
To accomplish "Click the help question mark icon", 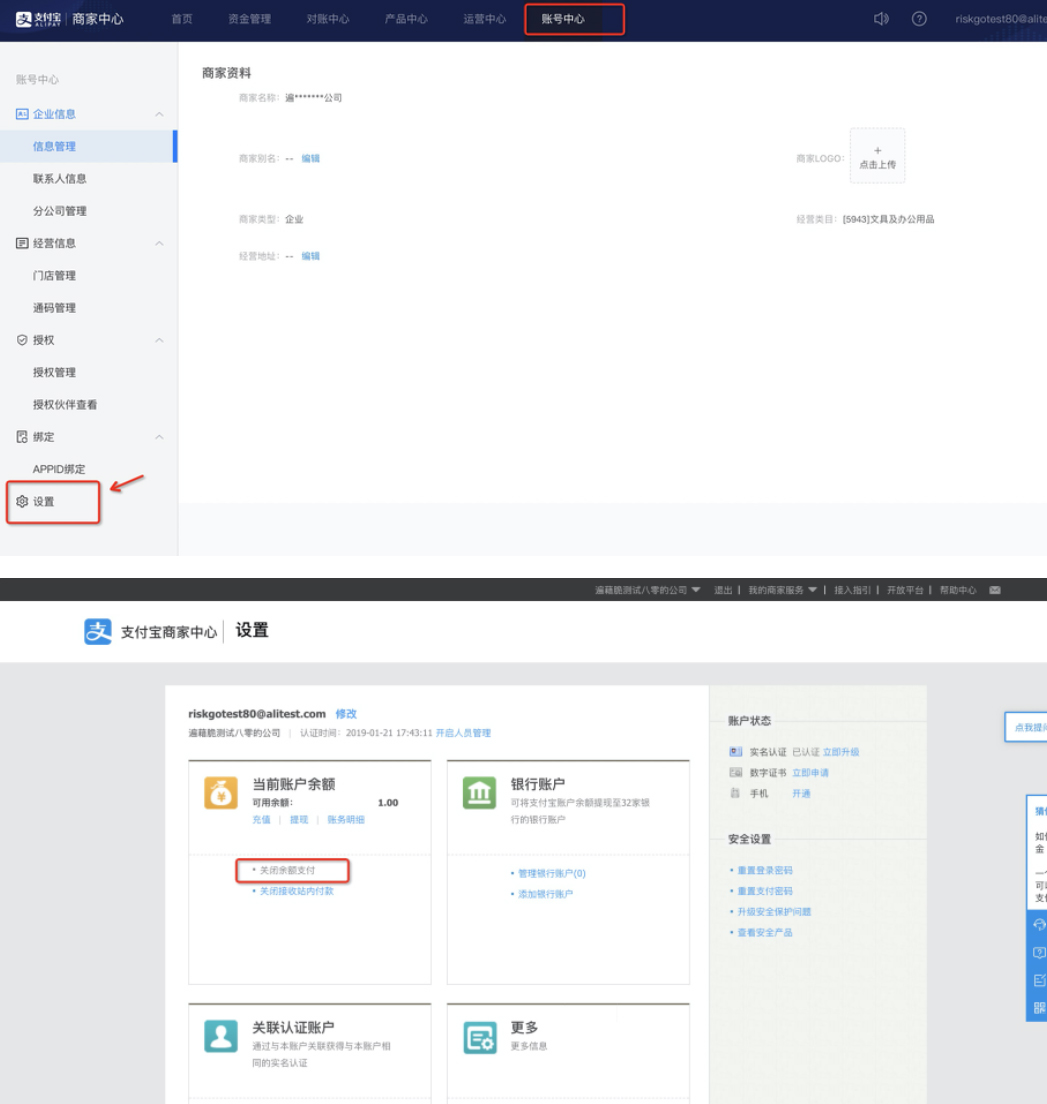I will 919,19.
